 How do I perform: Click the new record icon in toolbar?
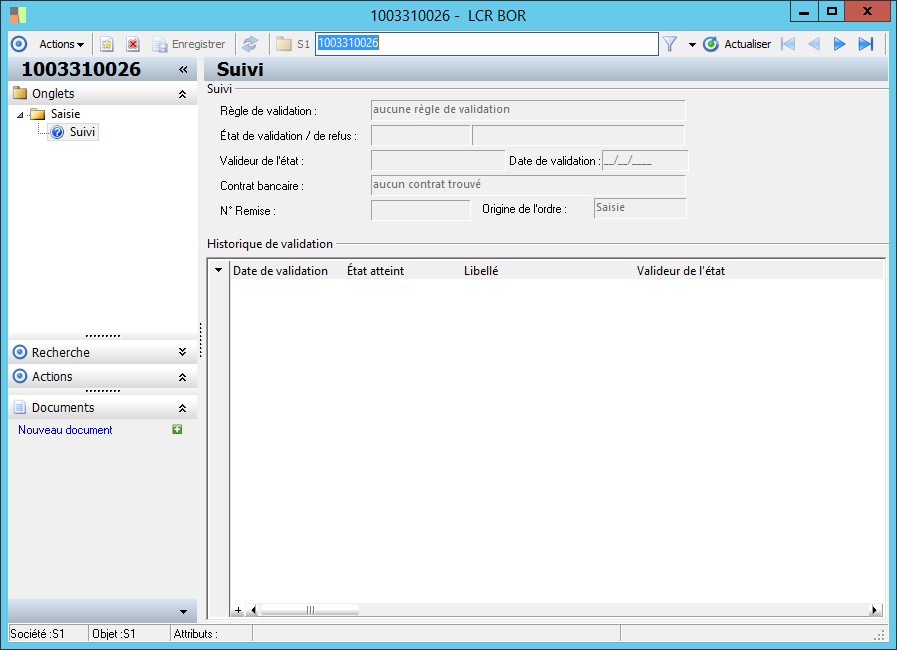tap(107, 44)
